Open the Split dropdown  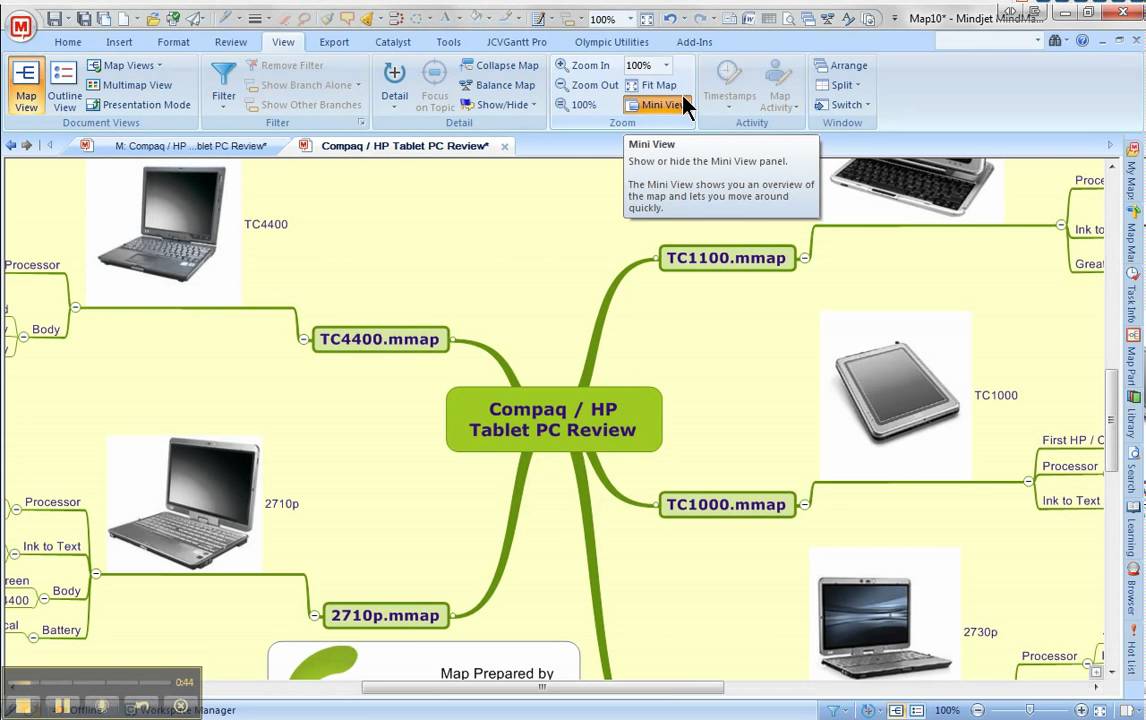[838, 85]
